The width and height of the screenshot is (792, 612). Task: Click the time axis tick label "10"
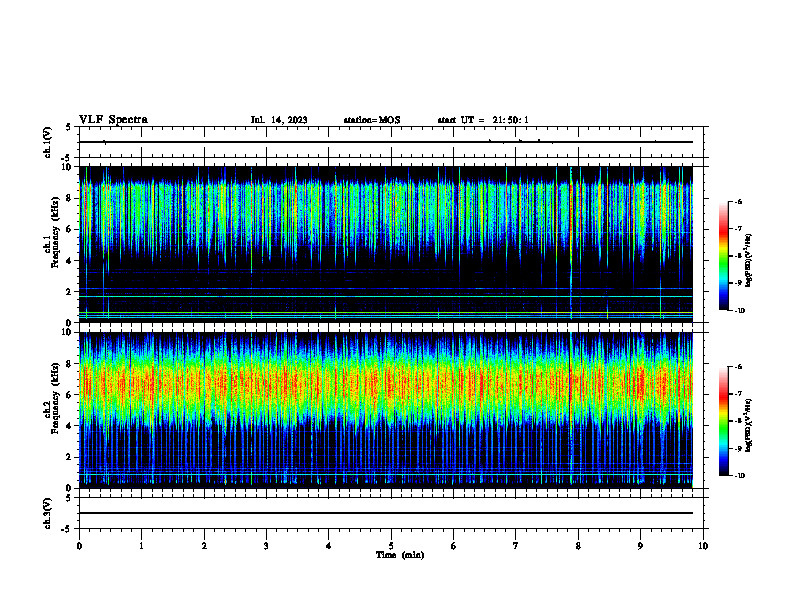pos(703,546)
